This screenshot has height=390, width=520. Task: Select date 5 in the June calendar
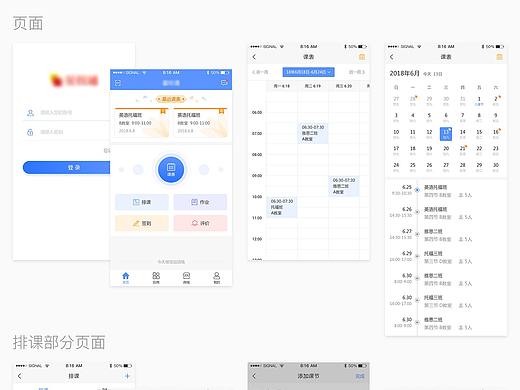[x=429, y=117]
